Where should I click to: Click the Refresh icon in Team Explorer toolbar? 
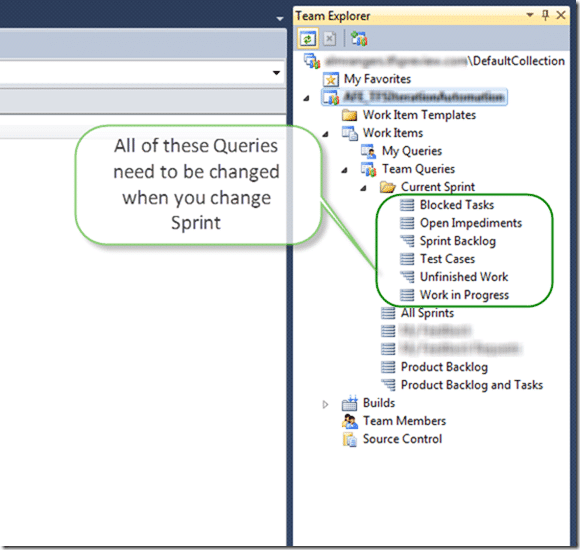(x=307, y=38)
